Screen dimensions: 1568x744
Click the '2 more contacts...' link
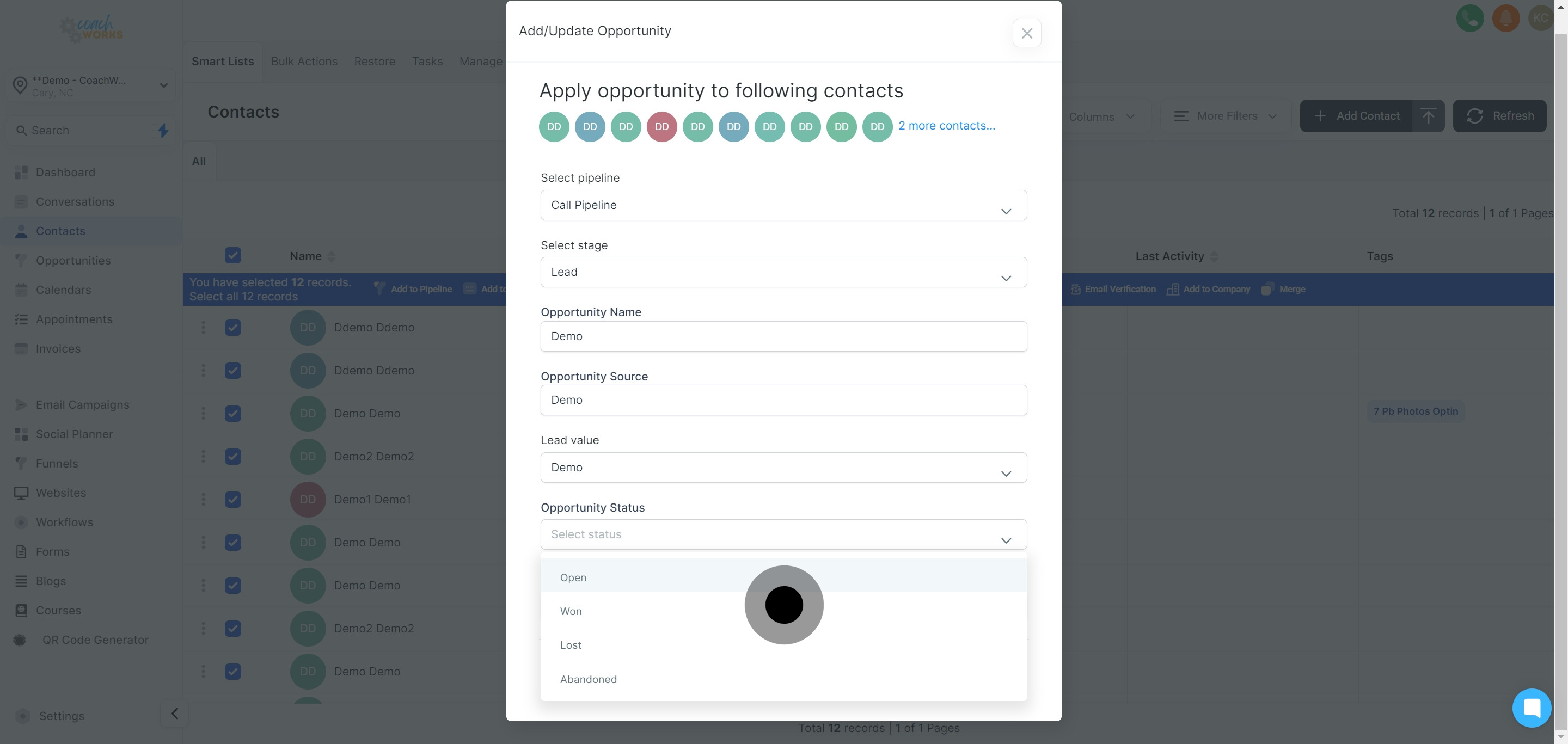pos(947,126)
